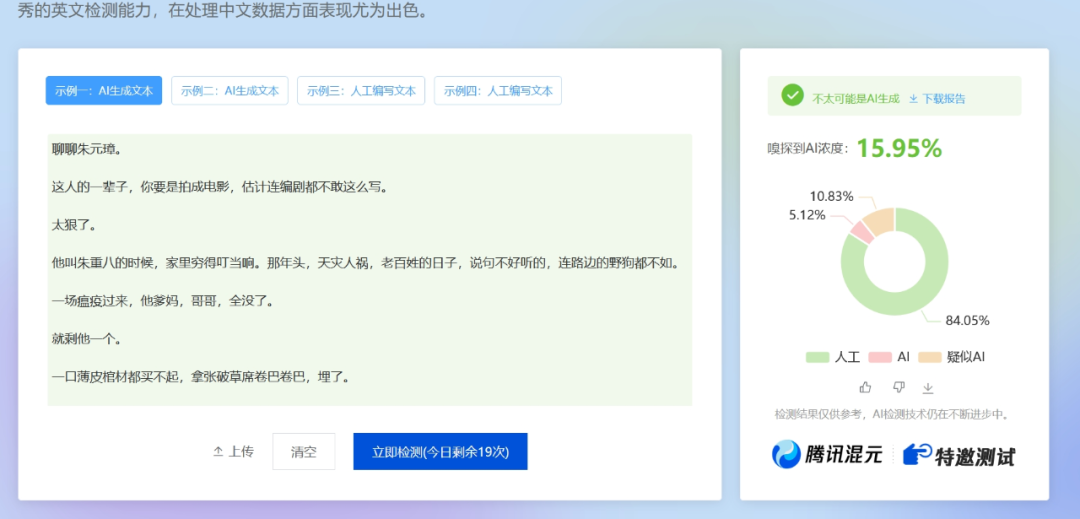Click the line 就剩他一个。
The width and height of the screenshot is (1080, 519).
tap(87, 339)
